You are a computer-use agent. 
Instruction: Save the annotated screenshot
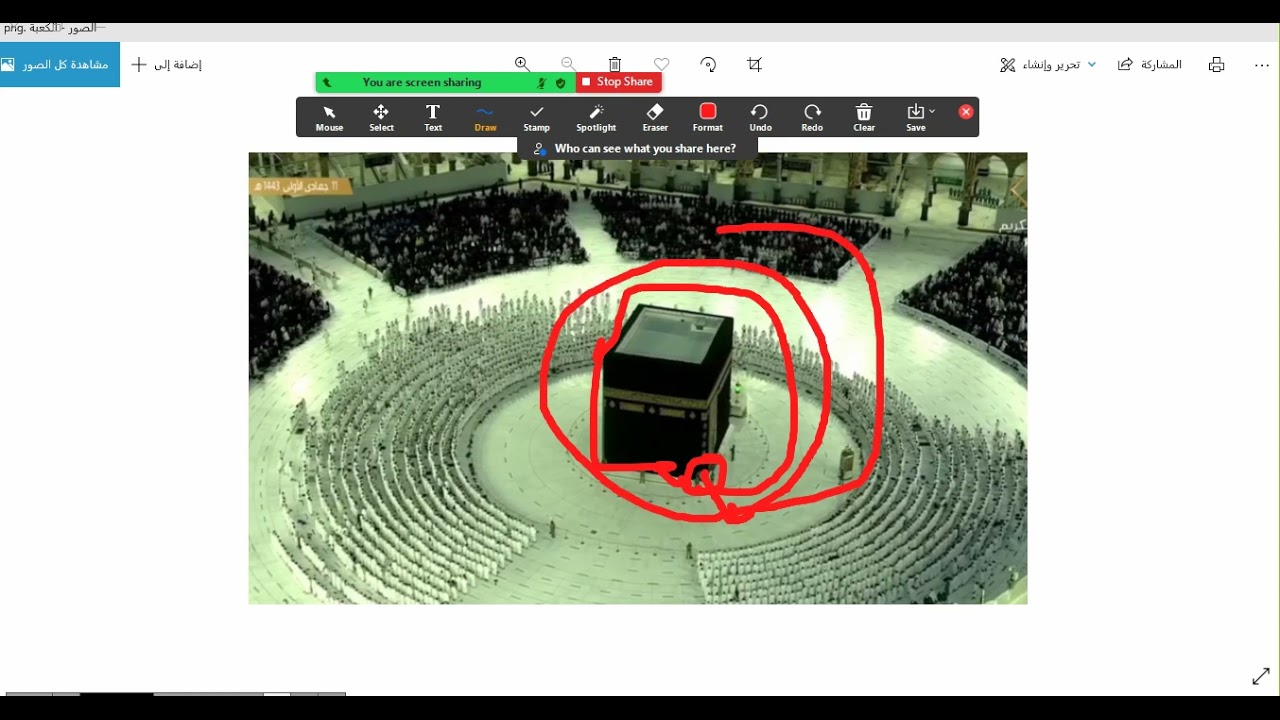tap(915, 118)
